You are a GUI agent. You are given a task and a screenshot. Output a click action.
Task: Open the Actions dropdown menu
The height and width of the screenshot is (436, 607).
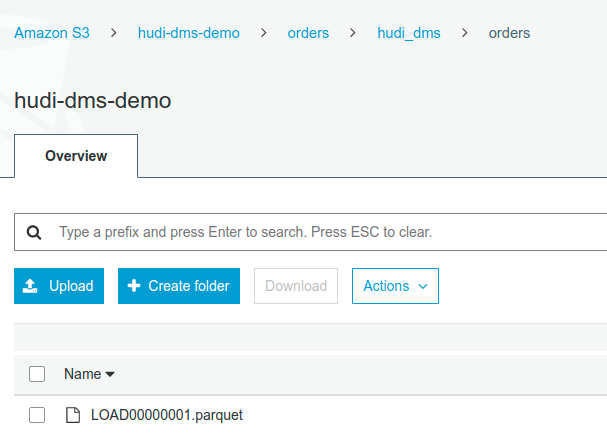tap(395, 286)
